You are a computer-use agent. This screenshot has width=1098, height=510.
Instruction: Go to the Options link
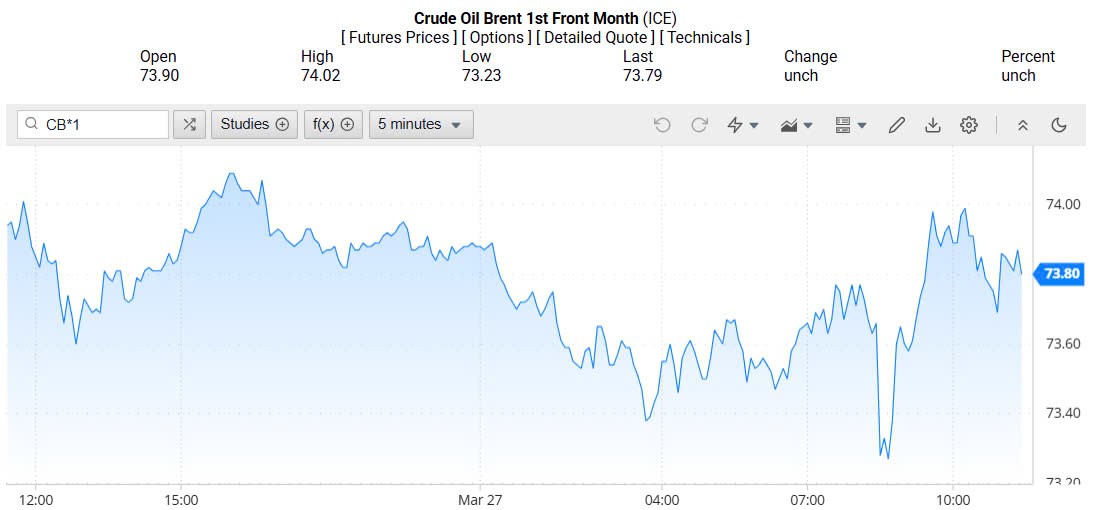point(497,37)
